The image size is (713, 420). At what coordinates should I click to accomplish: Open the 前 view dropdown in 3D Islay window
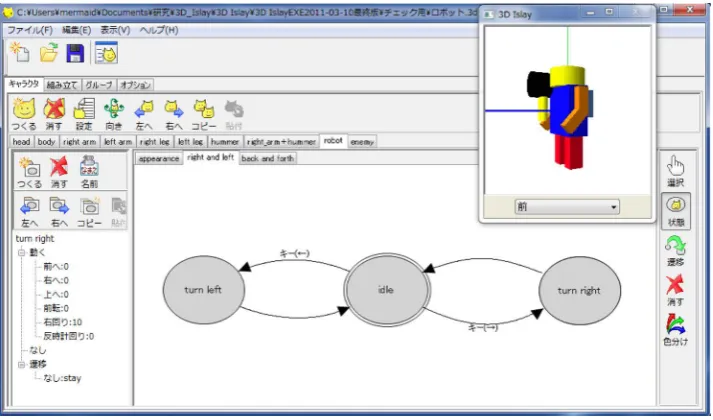click(x=567, y=207)
